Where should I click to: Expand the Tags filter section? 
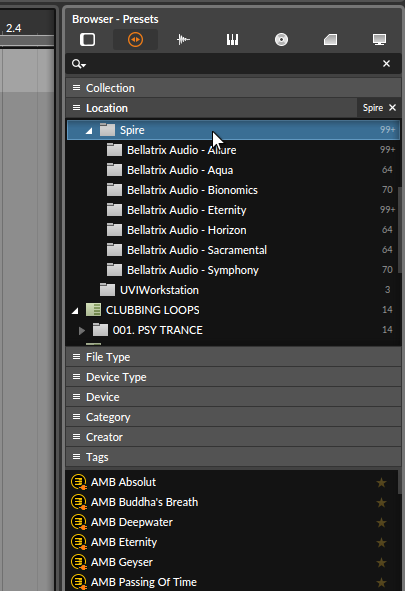(x=234, y=457)
